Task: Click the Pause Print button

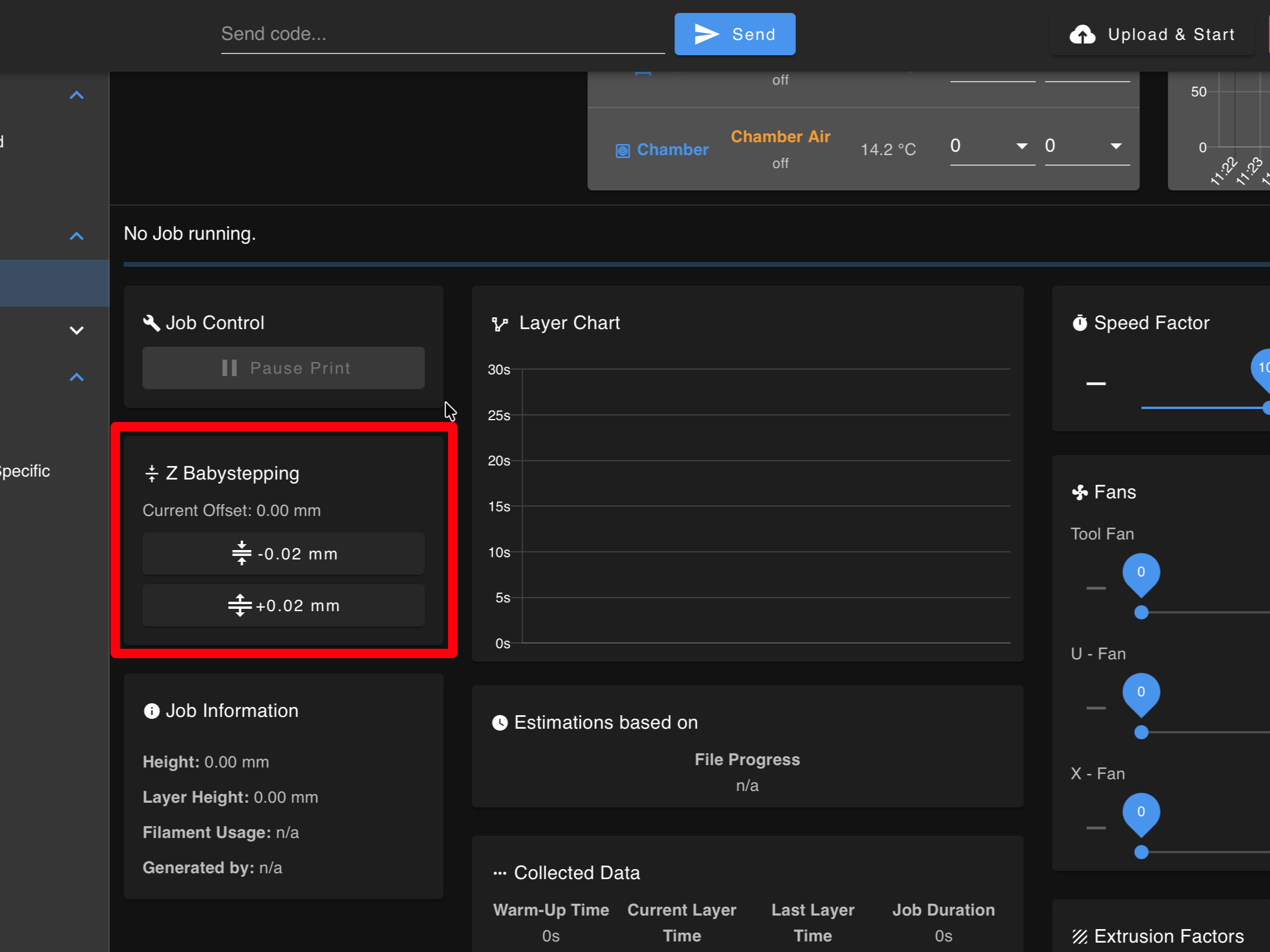Action: coord(283,368)
